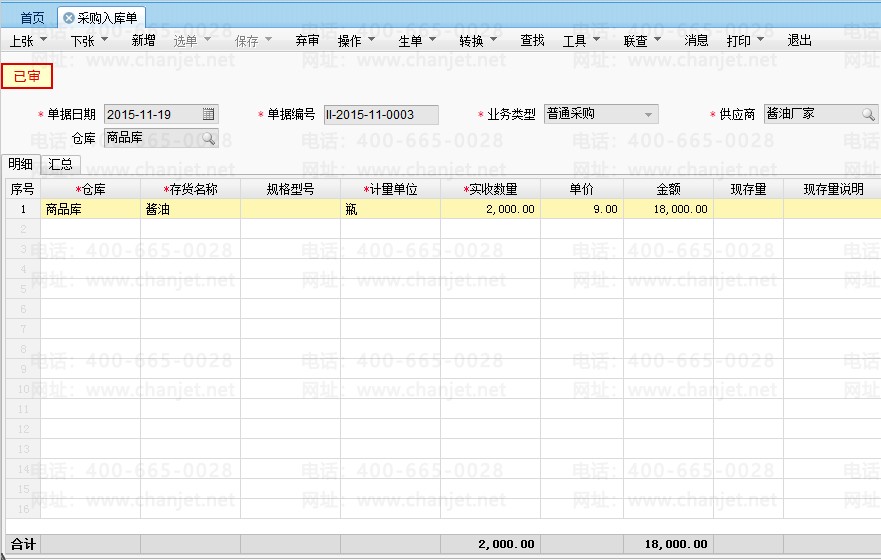
Task: Click the 已审 status stamp
Action: [x=27, y=76]
